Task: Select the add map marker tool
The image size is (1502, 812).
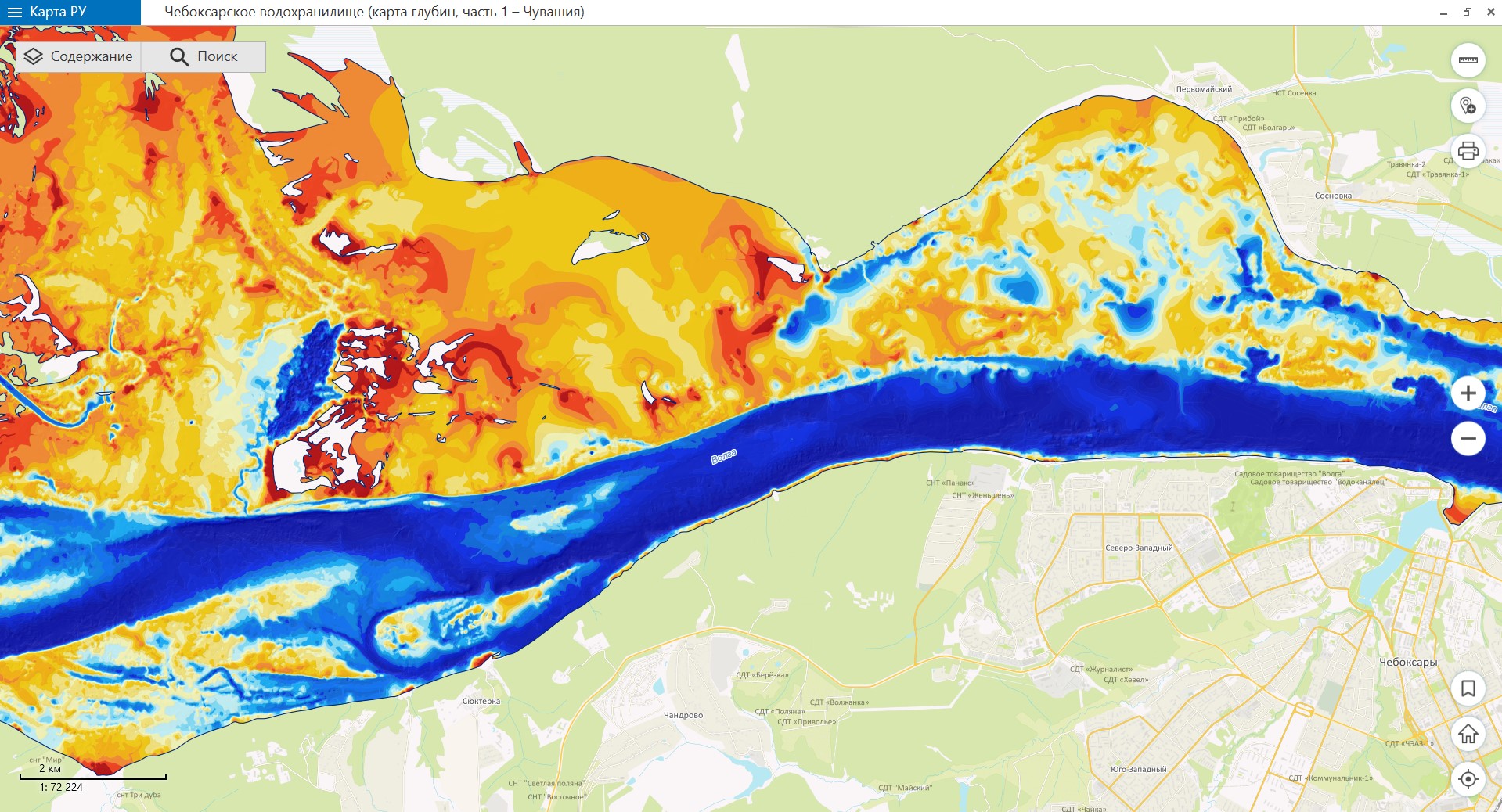Action: (x=1468, y=106)
